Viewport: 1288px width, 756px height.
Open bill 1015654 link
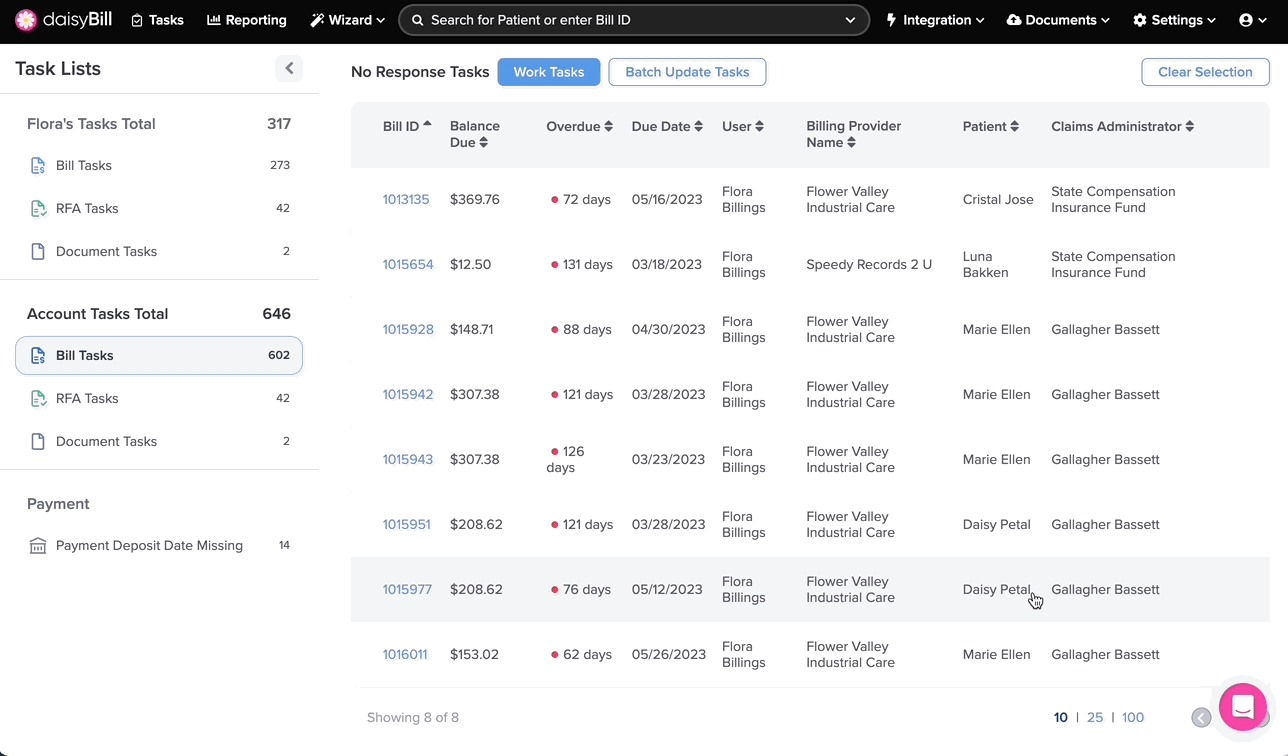[408, 265]
